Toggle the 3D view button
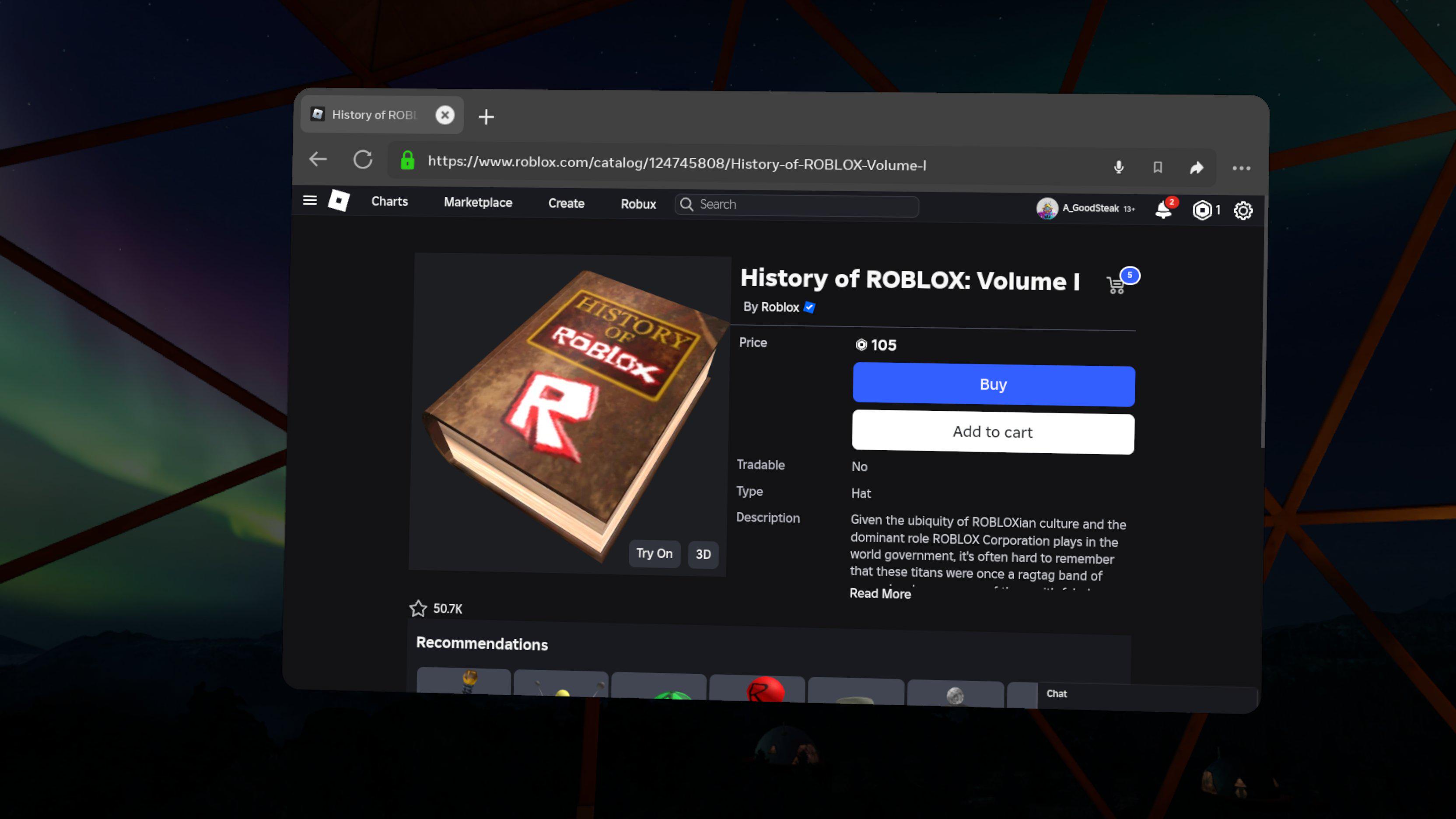Screen dimensions: 1456x819 click(703, 554)
